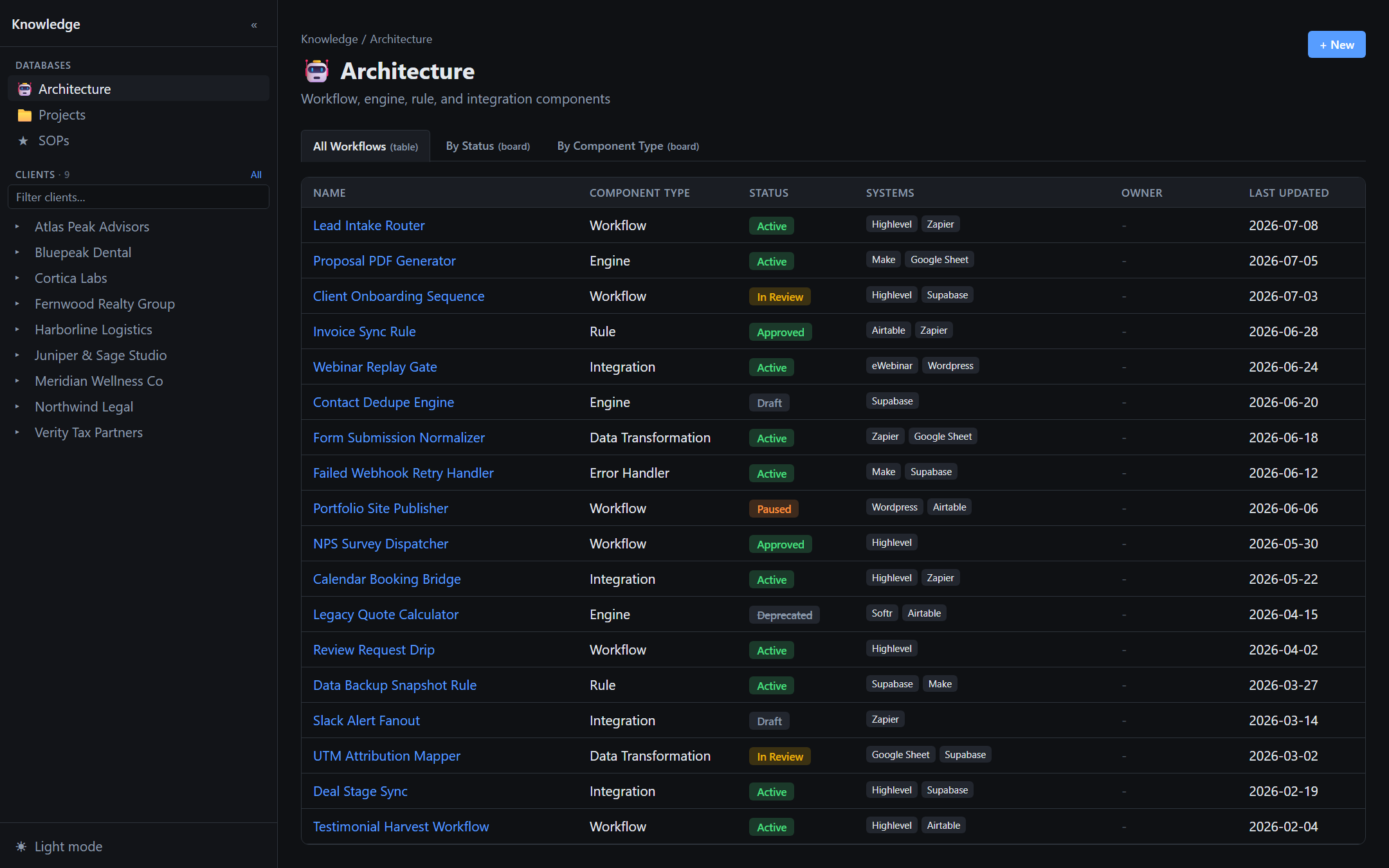Click the Deprecated status badge
This screenshot has height=868, width=1389.
[784, 615]
